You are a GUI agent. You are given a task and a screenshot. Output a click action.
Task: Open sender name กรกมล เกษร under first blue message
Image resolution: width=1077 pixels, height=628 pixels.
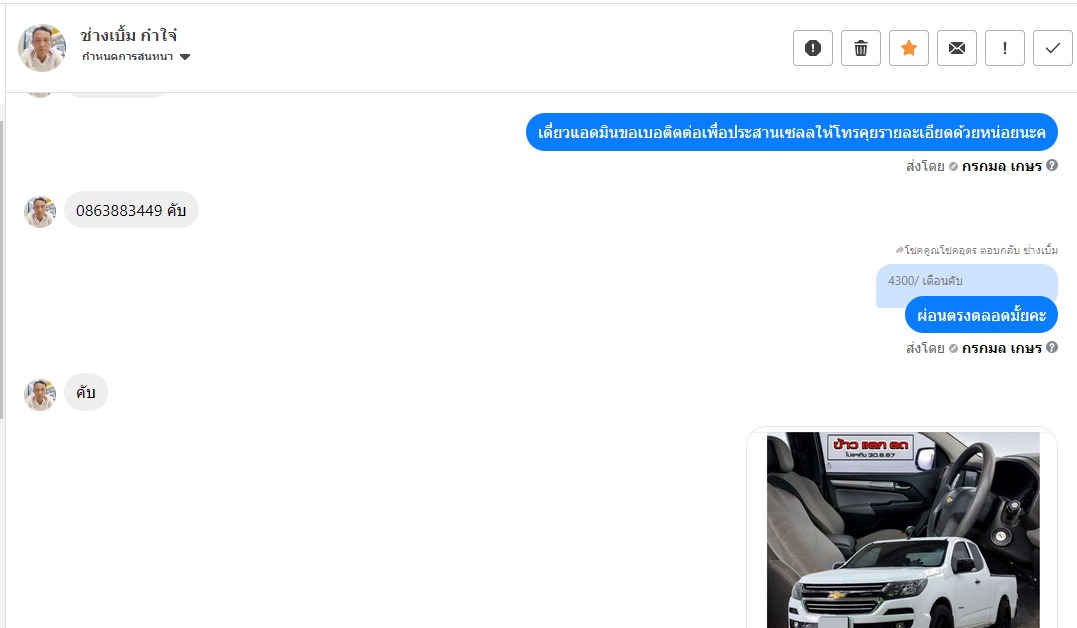tap(1001, 166)
